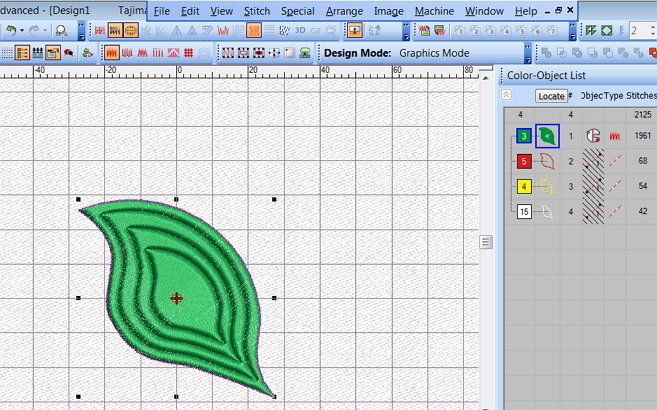Click the highlighted center-align icon
Screen dimensions: 657x410
pos(354,31)
